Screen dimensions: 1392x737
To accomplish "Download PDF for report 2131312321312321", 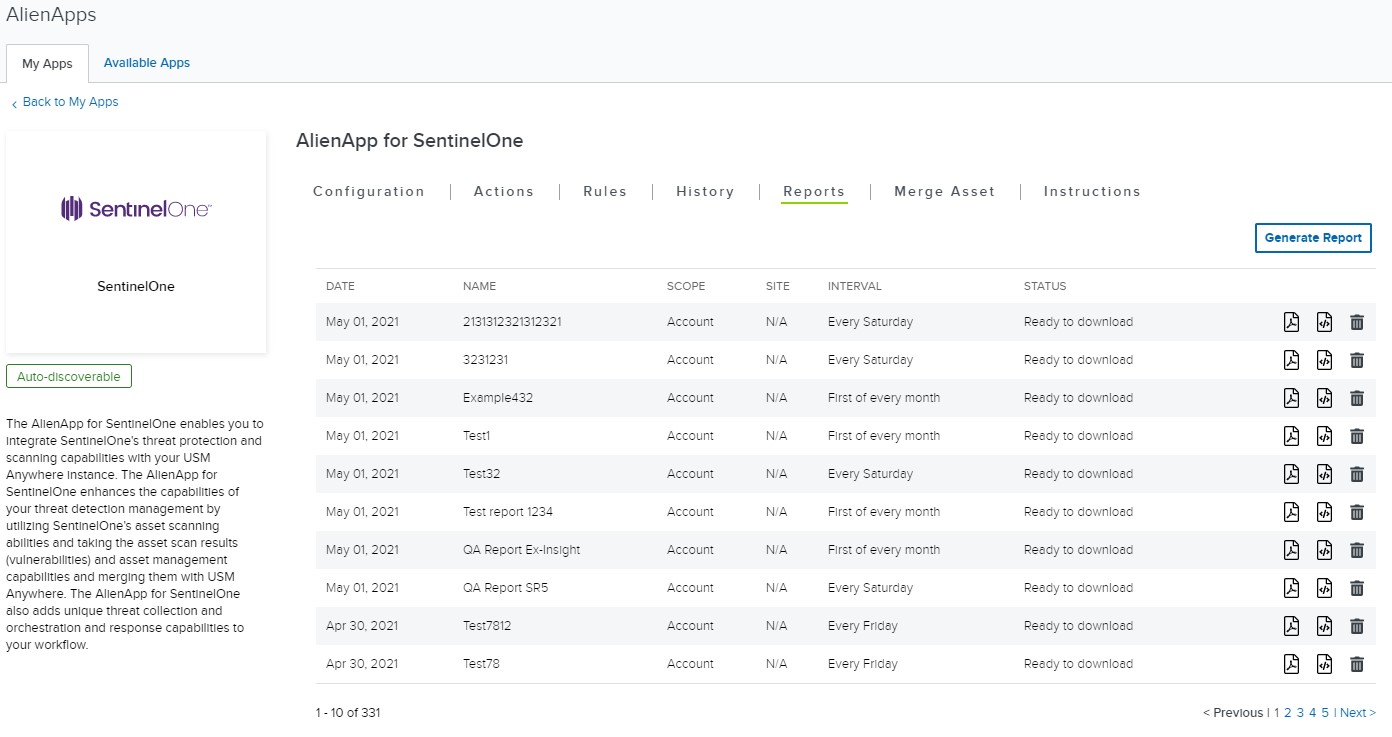I will point(1291,322).
